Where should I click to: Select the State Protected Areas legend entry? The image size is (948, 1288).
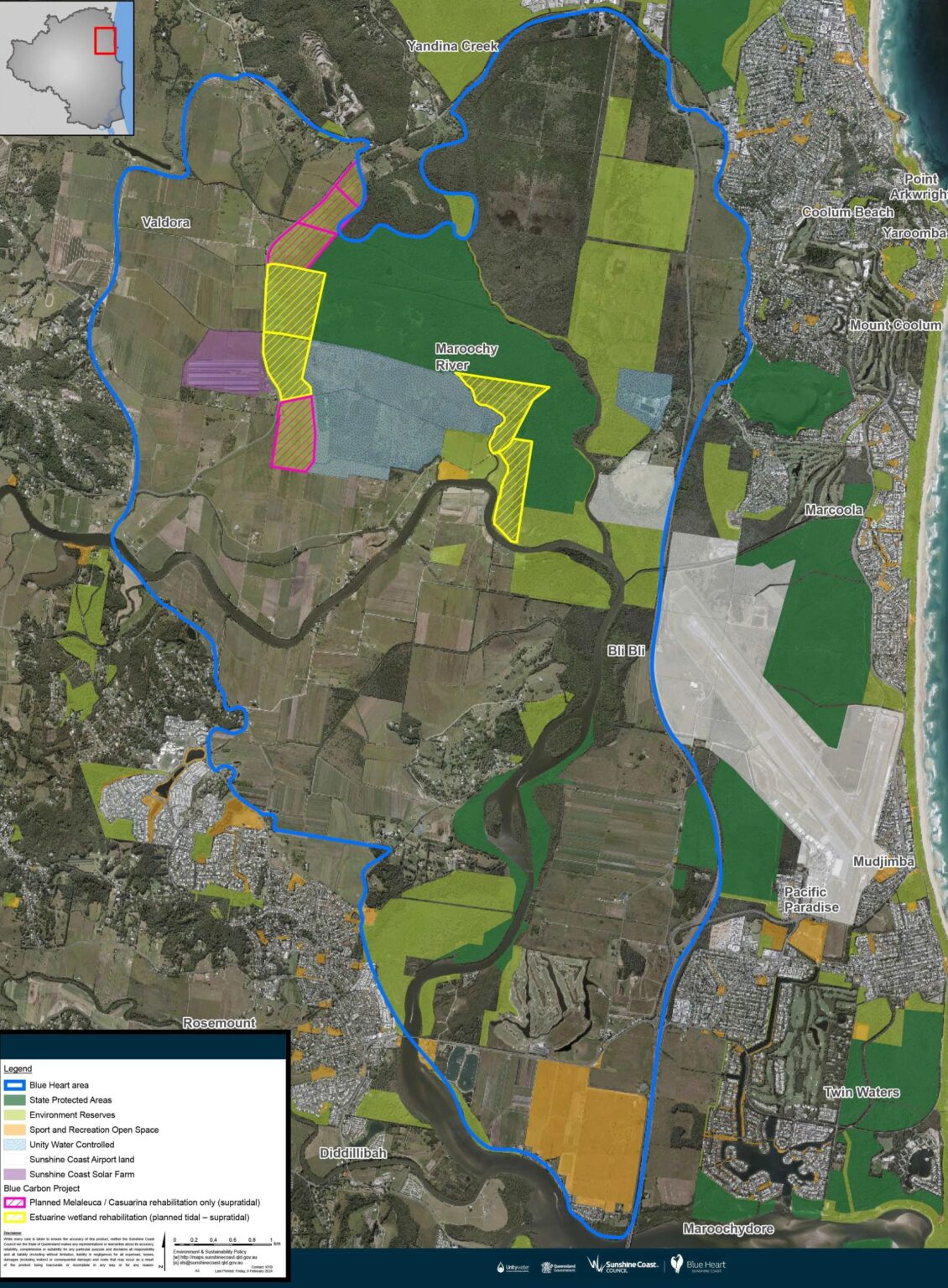(x=14, y=1100)
